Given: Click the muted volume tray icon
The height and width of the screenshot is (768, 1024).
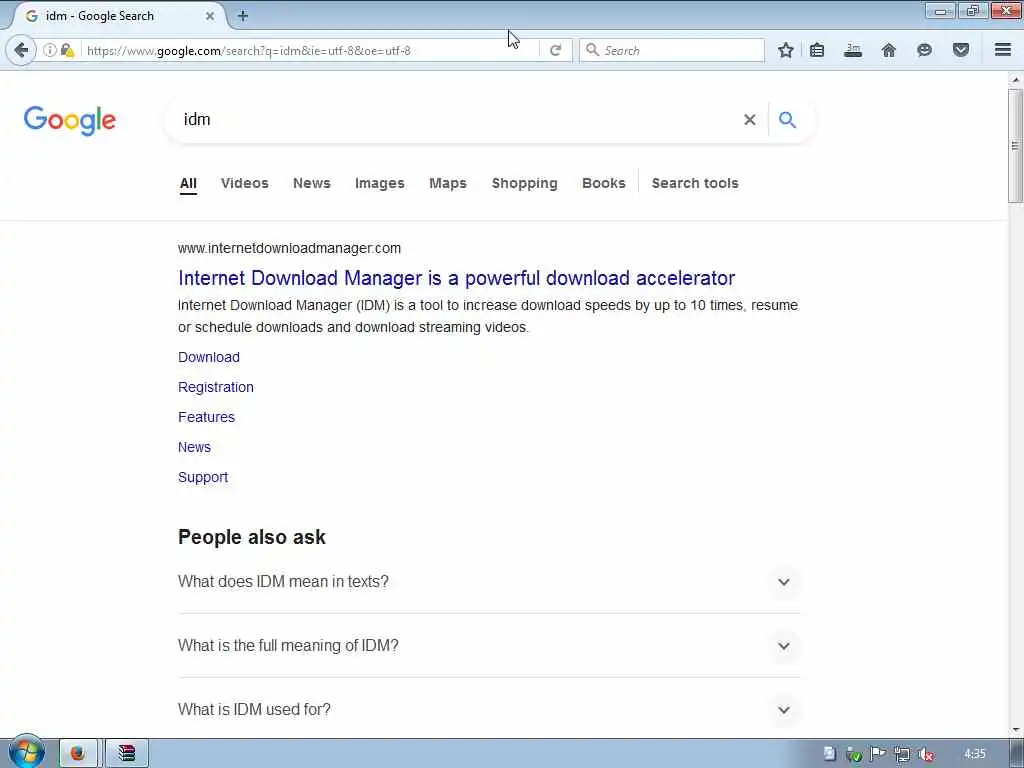Looking at the screenshot, I should (925, 754).
